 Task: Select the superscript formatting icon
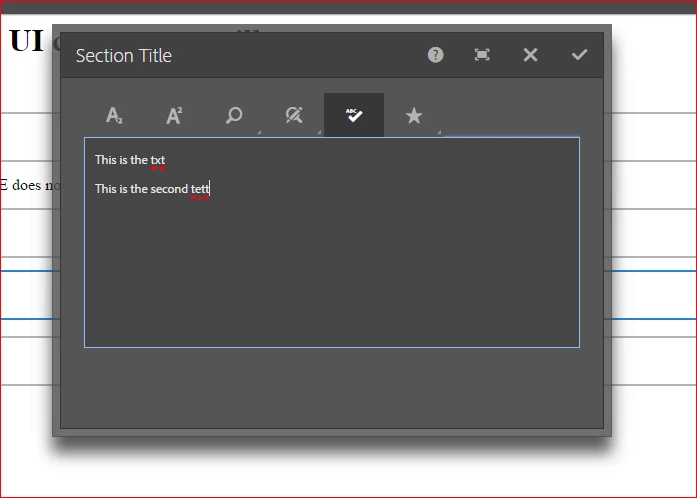point(174,115)
